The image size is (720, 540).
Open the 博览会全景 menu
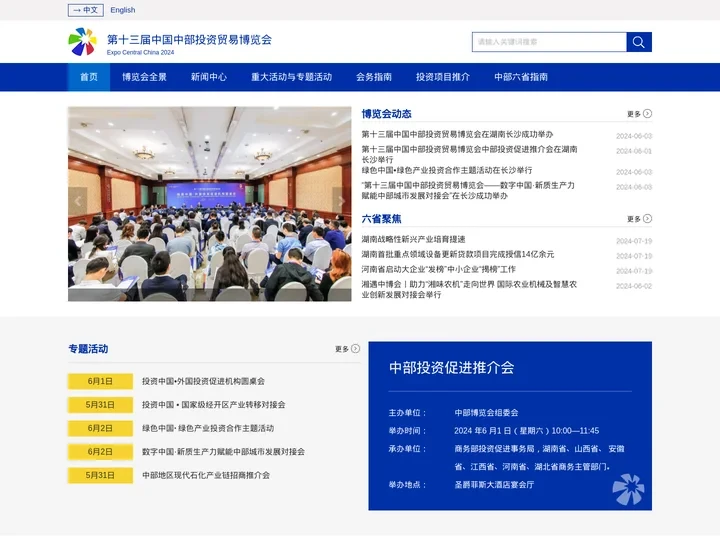pyautogui.click(x=144, y=77)
